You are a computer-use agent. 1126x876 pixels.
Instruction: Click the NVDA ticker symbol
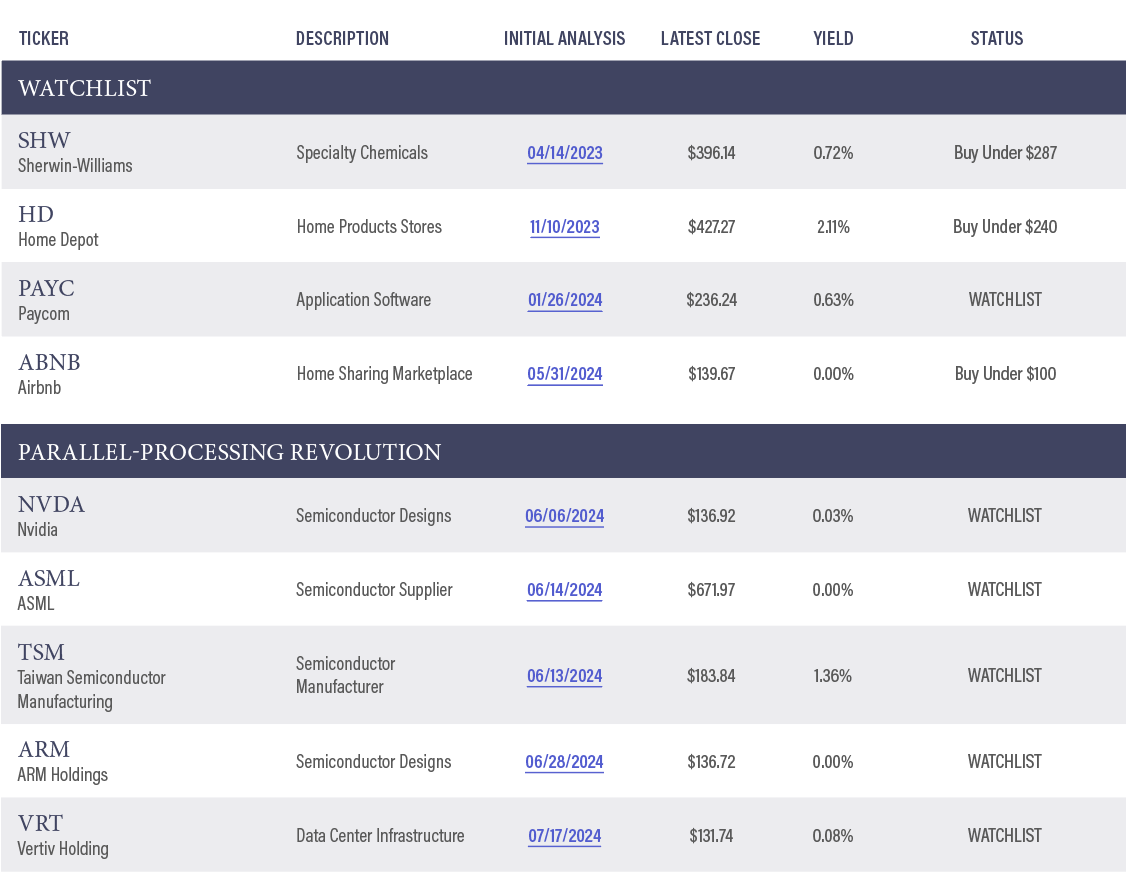(x=51, y=504)
